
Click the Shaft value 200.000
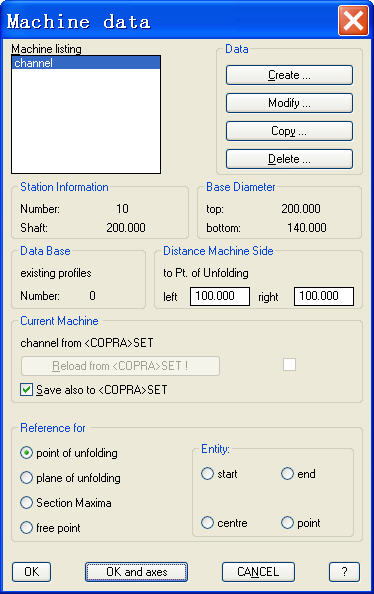tap(126, 228)
